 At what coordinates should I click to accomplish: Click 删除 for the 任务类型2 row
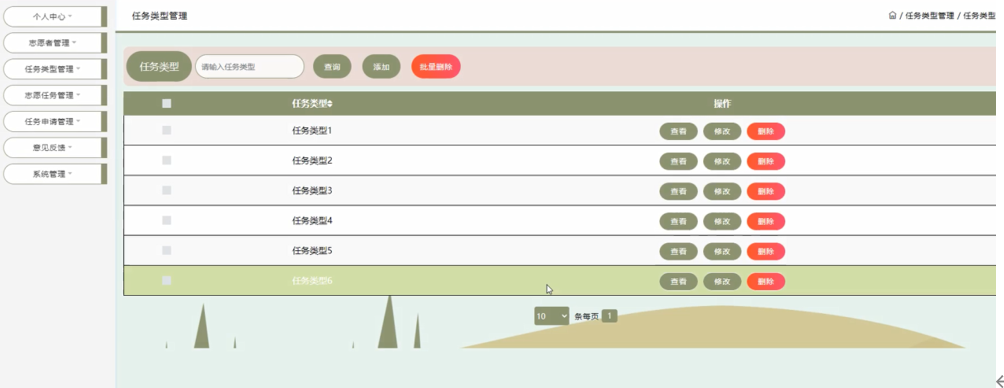(766, 161)
